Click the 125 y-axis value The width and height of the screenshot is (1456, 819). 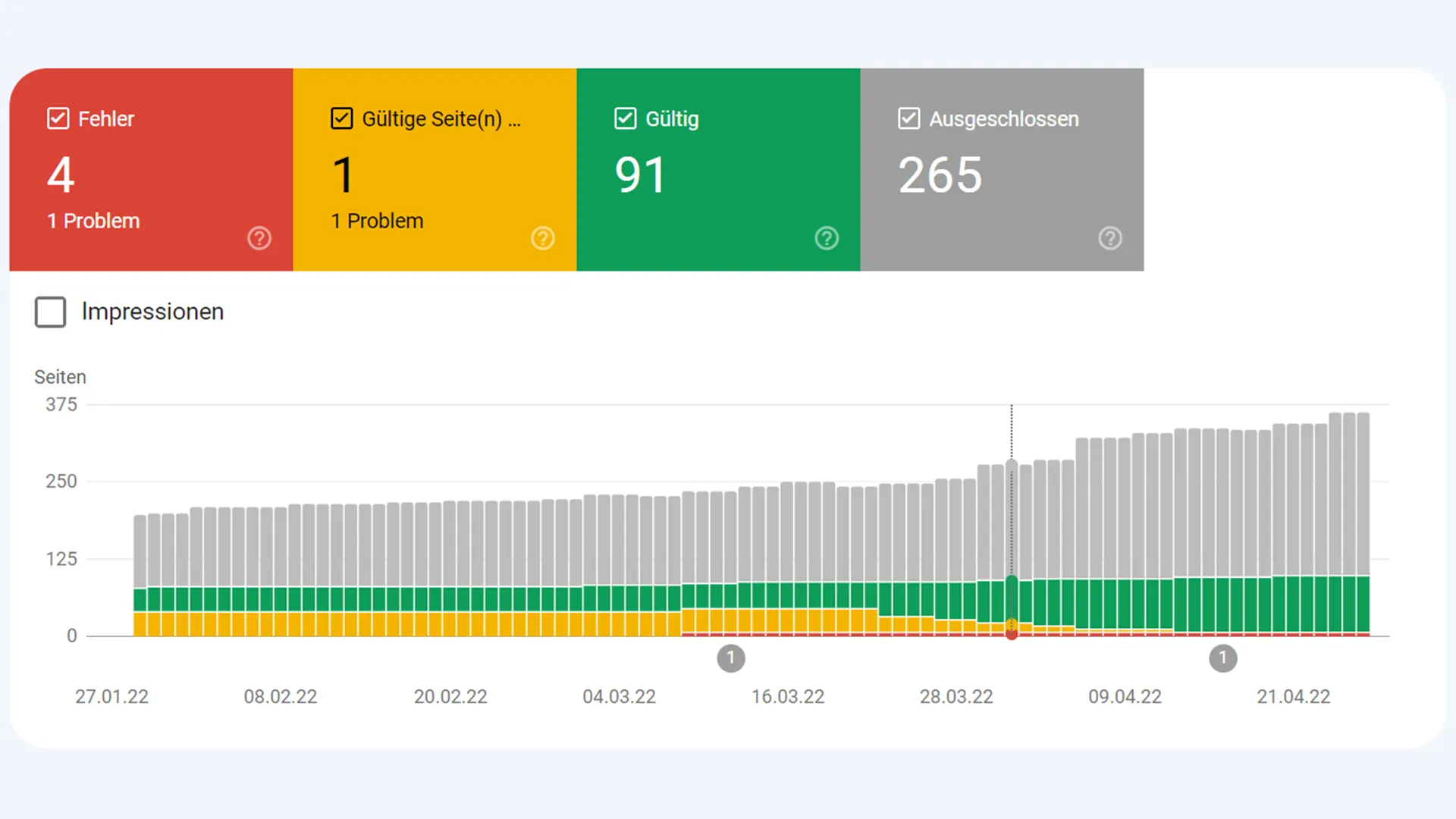coord(61,559)
